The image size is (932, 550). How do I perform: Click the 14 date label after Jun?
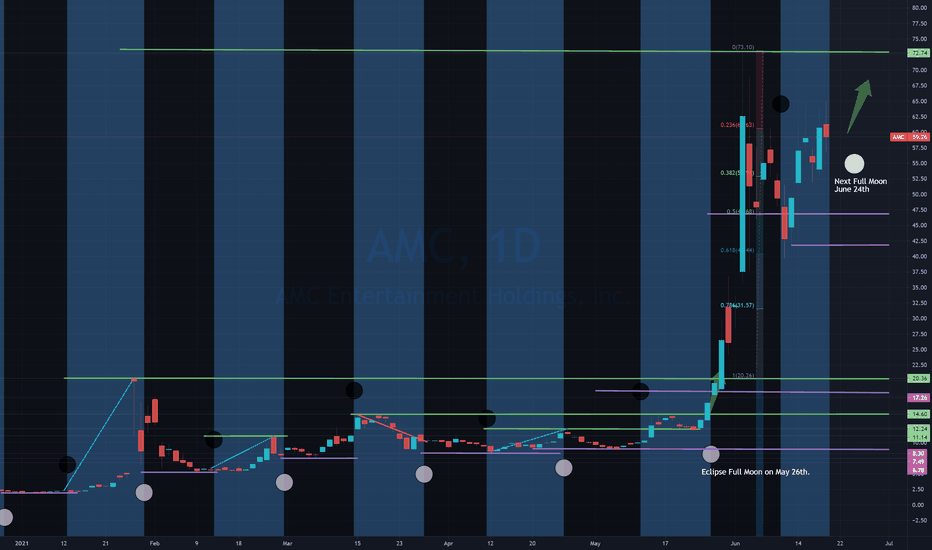click(798, 543)
